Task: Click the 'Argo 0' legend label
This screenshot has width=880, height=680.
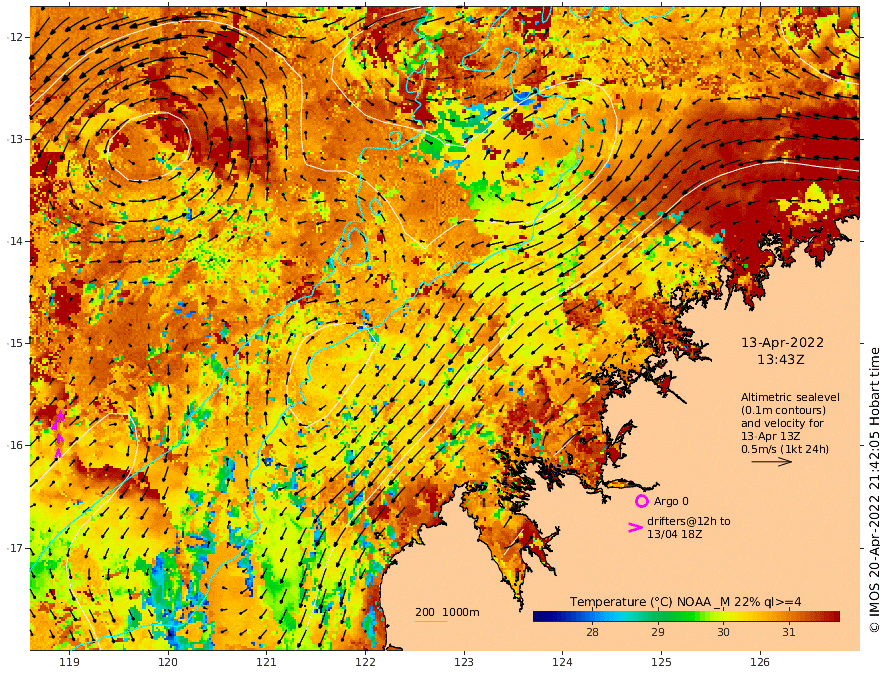Action: (x=671, y=501)
